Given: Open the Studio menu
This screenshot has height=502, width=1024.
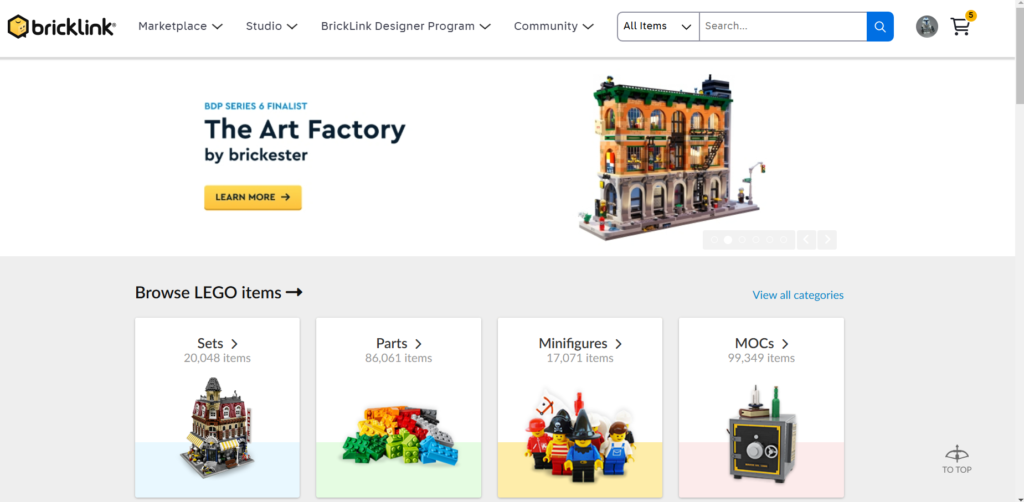Looking at the screenshot, I should tap(272, 27).
